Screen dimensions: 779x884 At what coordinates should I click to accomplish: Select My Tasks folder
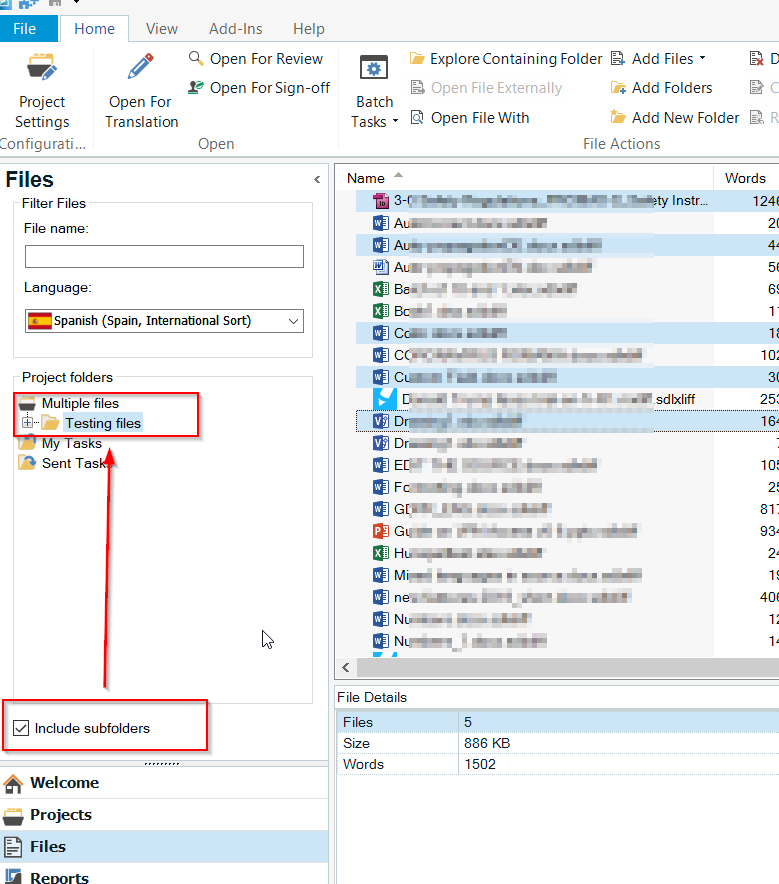(72, 444)
